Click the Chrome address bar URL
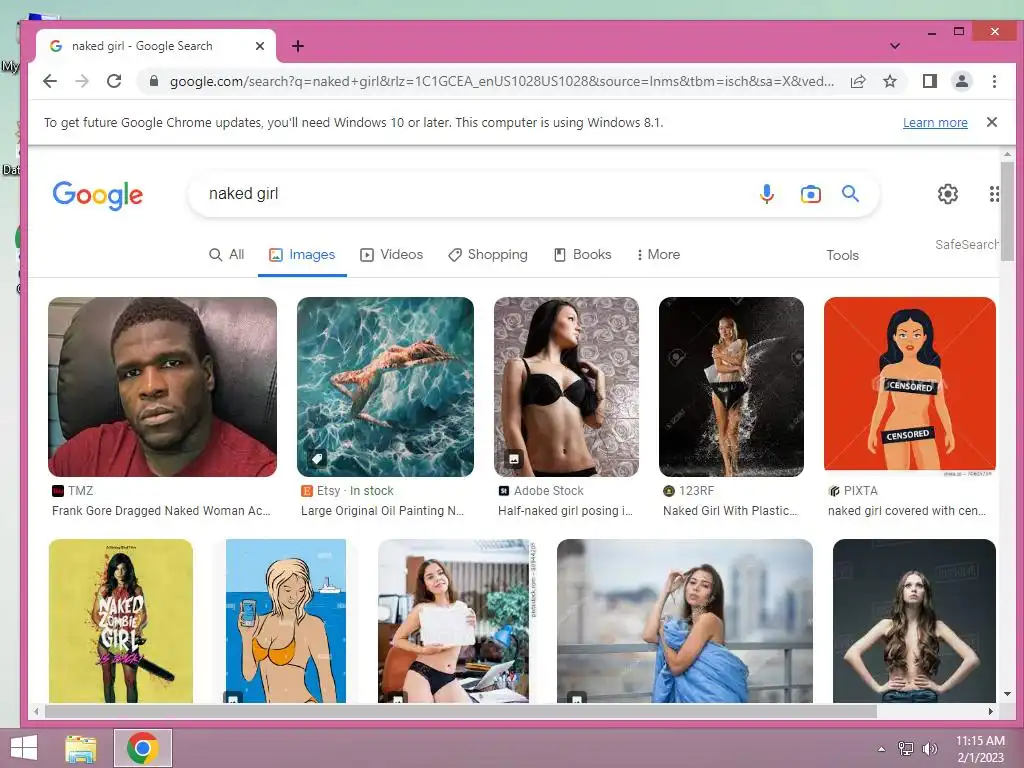Screen dimensions: 1024x768 [502, 81]
